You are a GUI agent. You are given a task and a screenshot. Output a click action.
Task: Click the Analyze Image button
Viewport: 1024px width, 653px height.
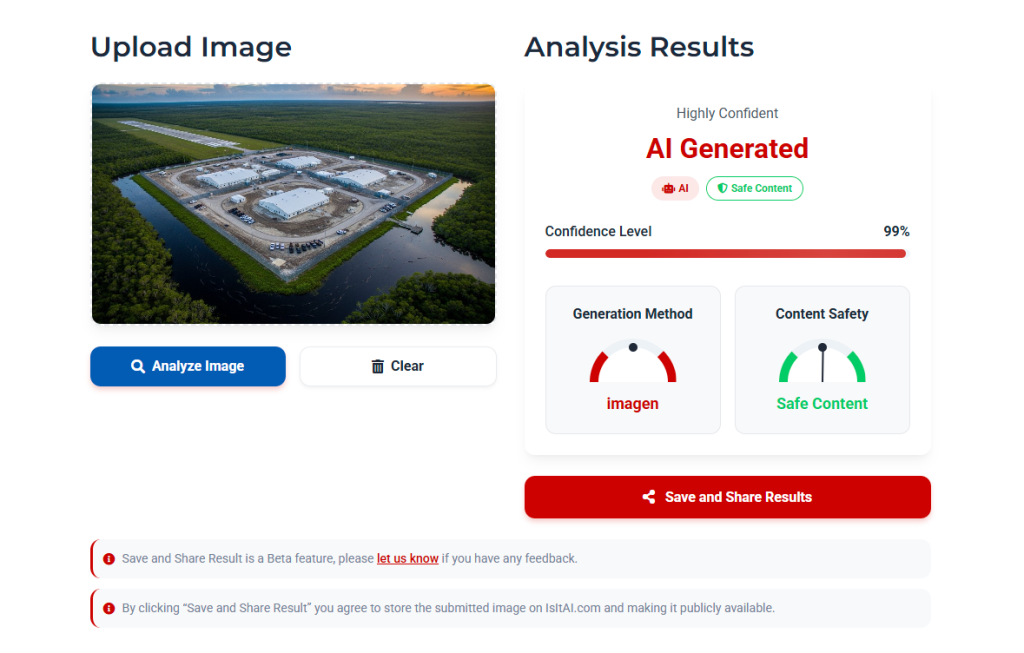(x=188, y=366)
